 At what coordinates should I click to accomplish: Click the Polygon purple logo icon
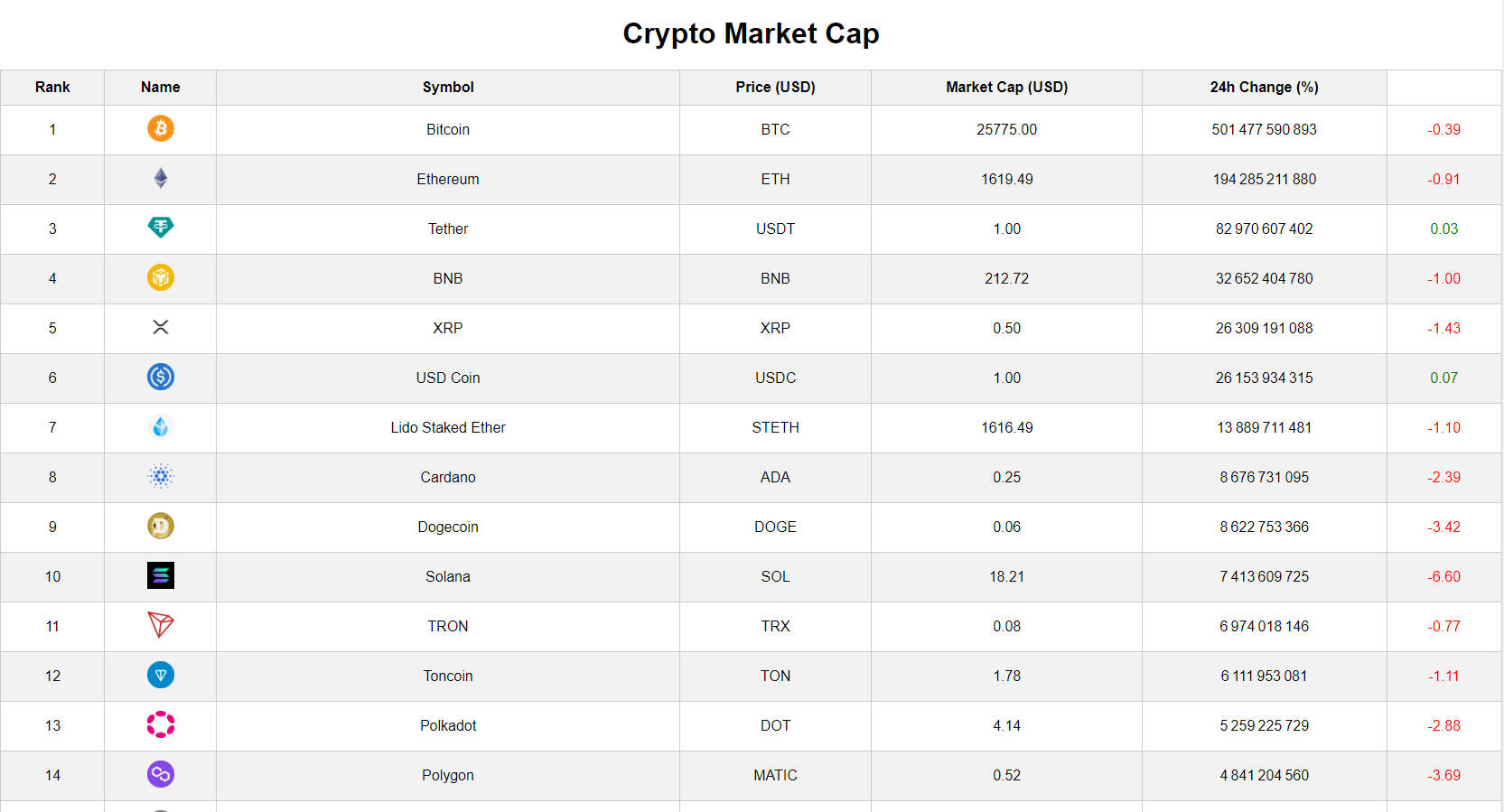(x=161, y=774)
